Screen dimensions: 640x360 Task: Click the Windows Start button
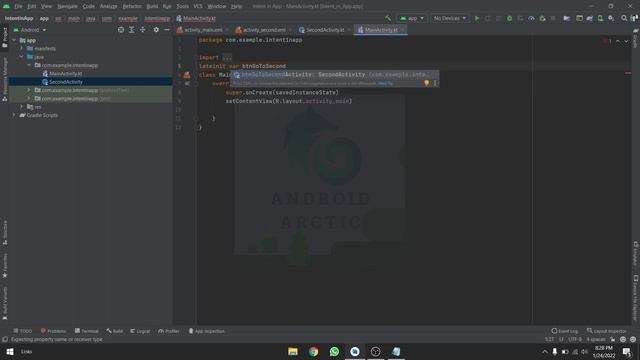point(10,351)
